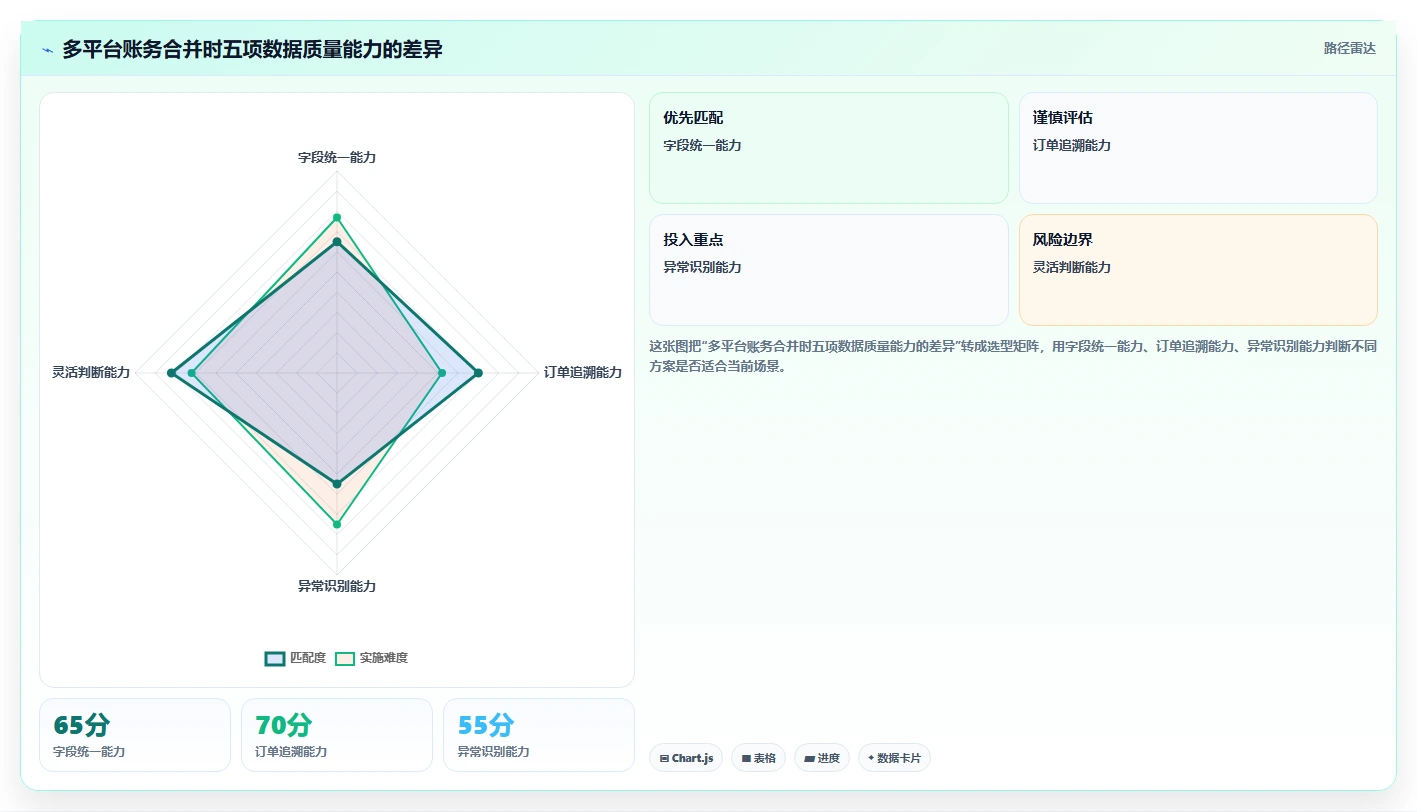
Task: Click 订单追溯能力 text inside 谨慎评估 card
Action: click(x=1072, y=145)
